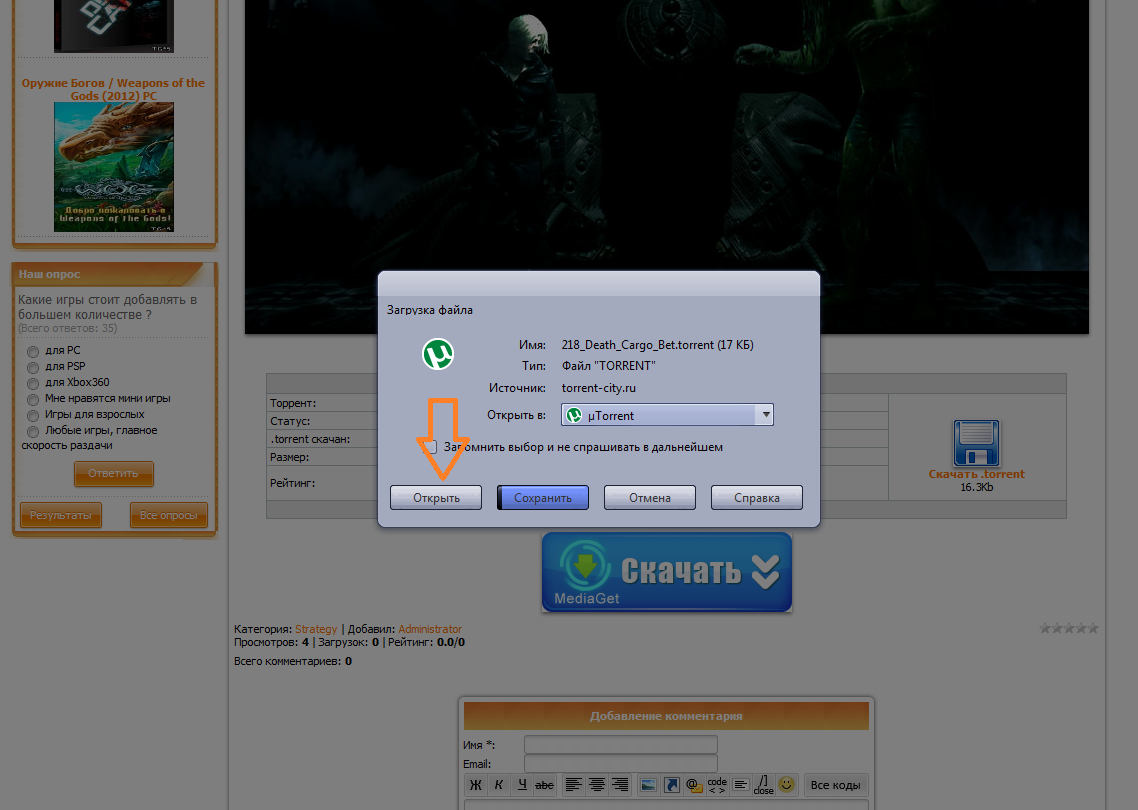Click the Weapons of the Gods cover thumbnail
1138x810 pixels.
[114, 167]
